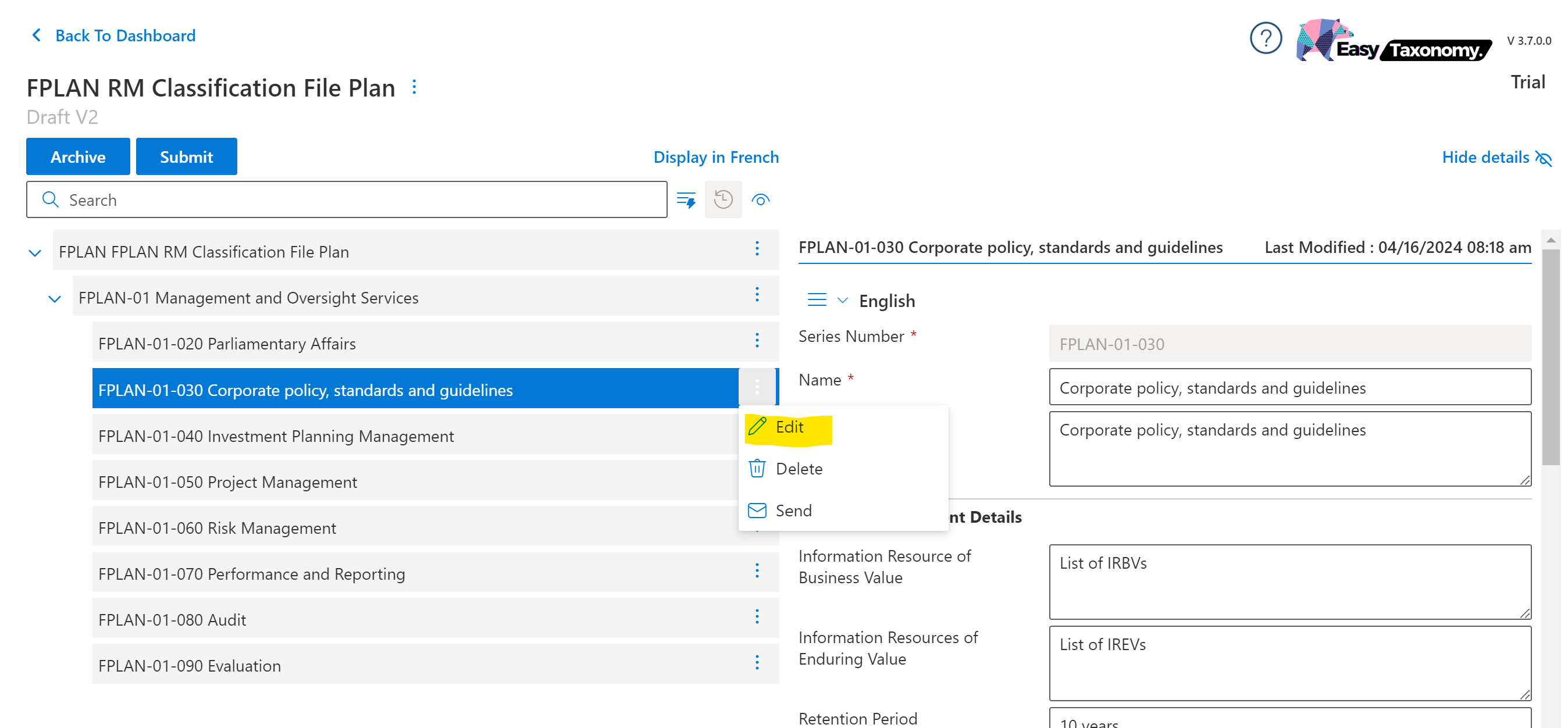Hide details panel toggle
1568x728 pixels.
pyautogui.click(x=1495, y=158)
